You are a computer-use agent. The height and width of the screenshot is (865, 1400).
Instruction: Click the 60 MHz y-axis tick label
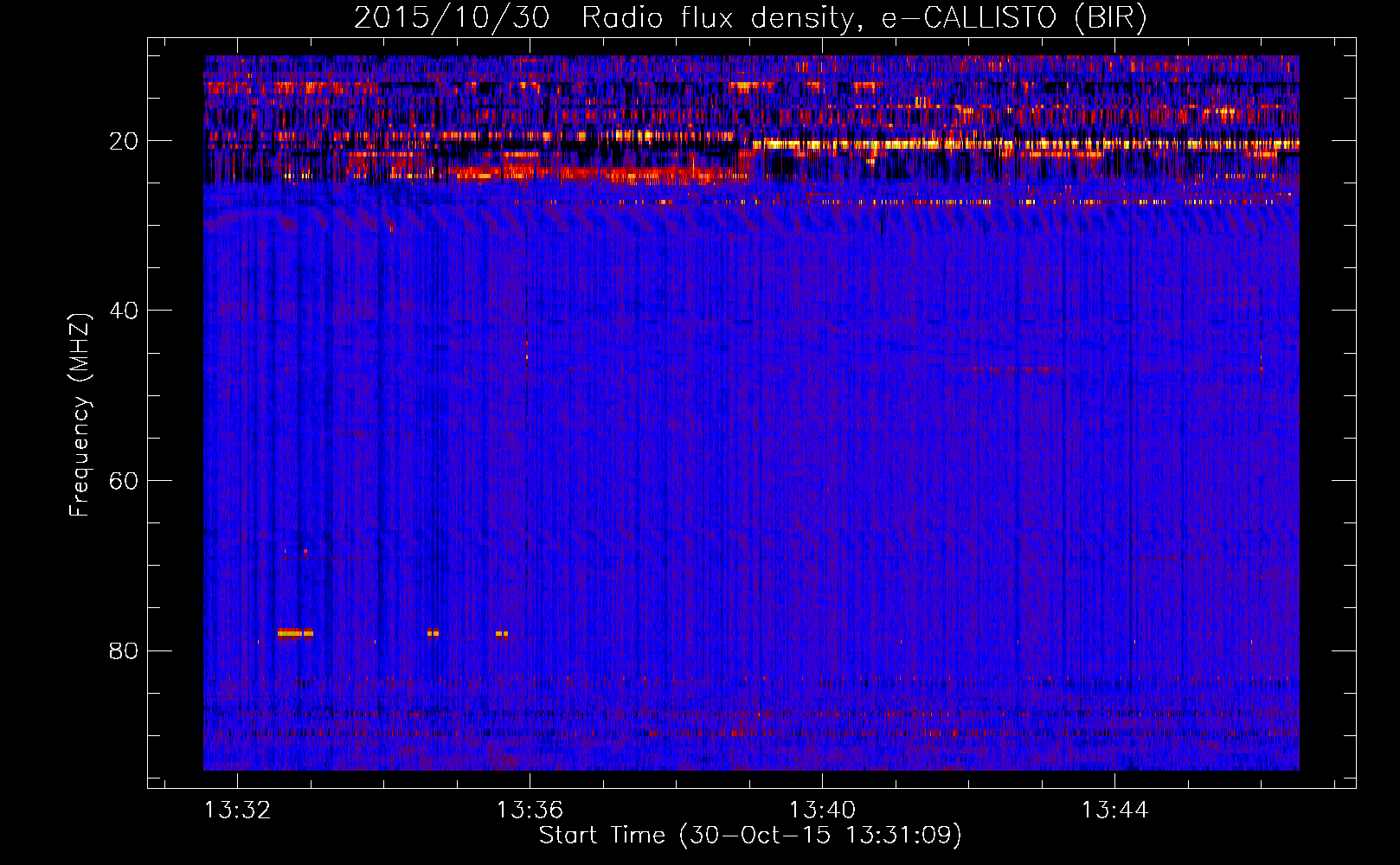coord(125,481)
